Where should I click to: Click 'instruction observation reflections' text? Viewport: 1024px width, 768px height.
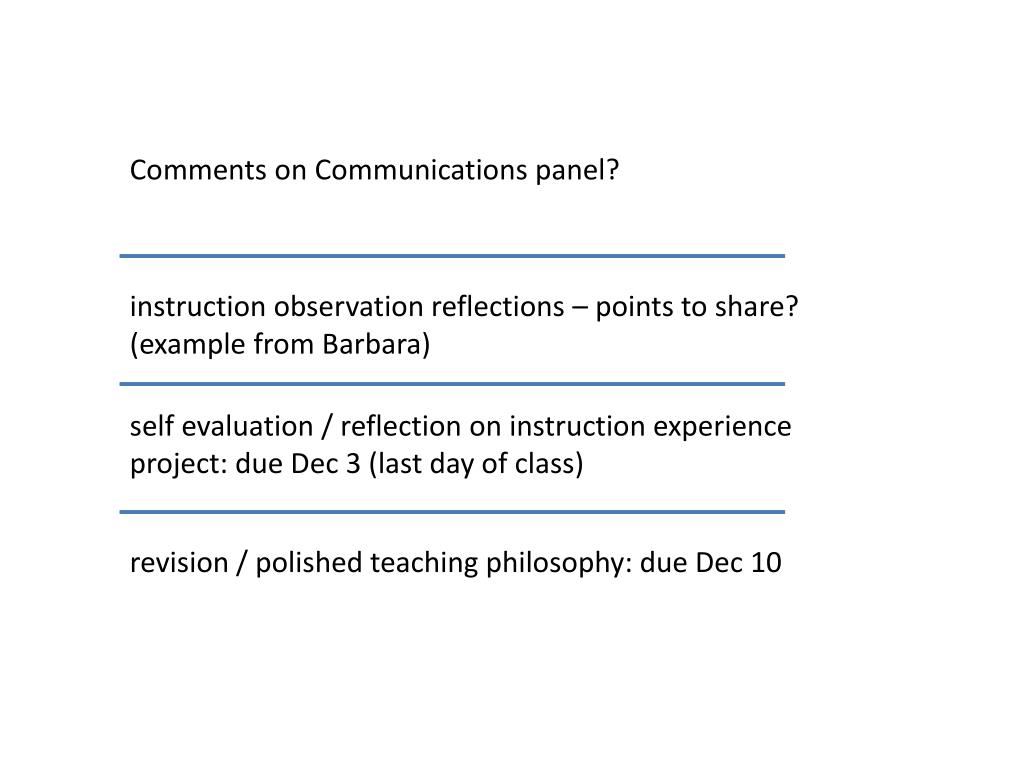coord(347,306)
